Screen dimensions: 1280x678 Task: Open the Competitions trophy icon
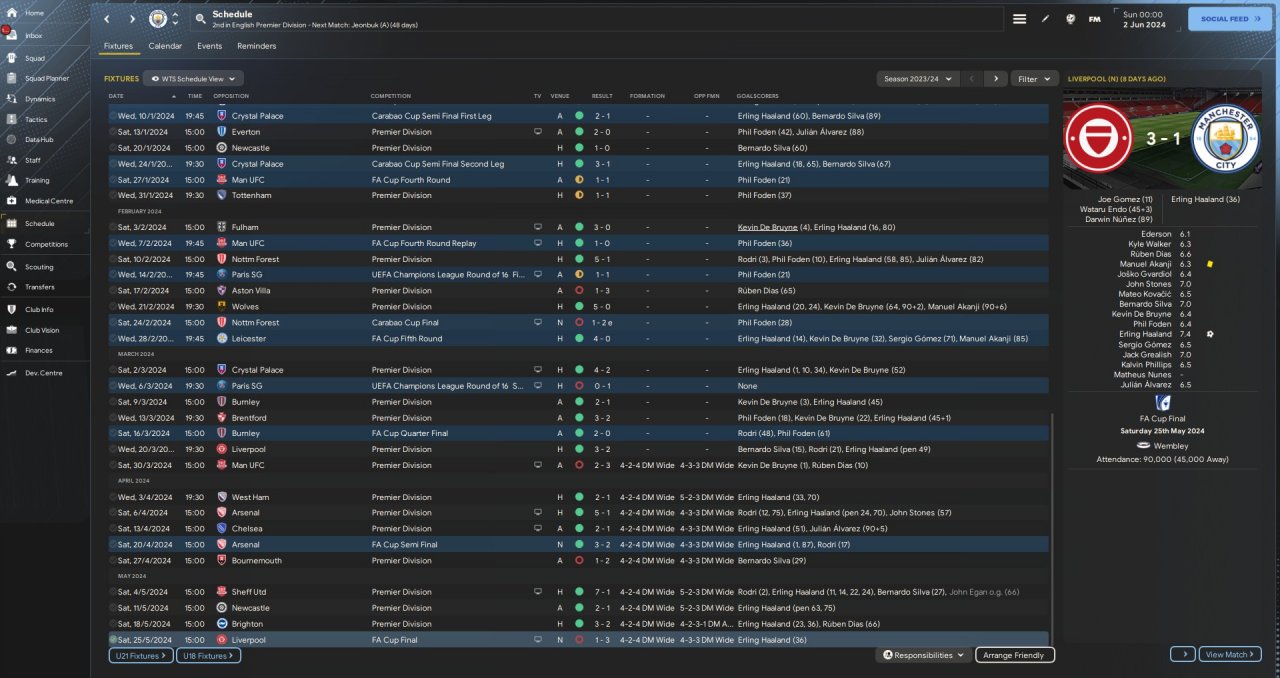[x=11, y=244]
